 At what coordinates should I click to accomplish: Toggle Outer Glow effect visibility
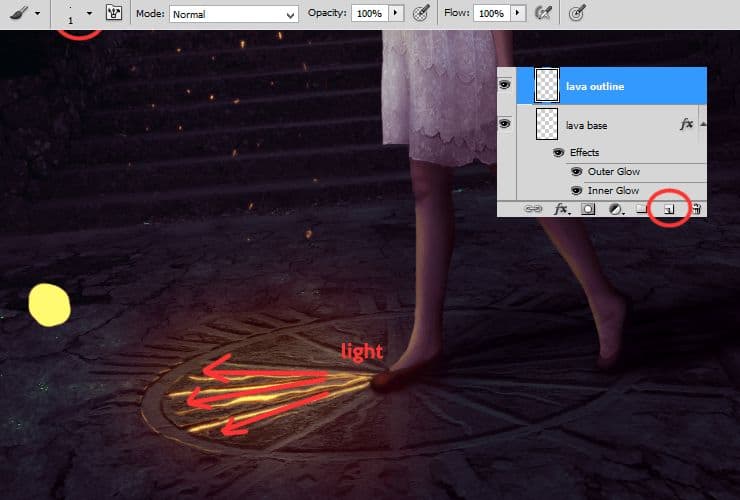coord(575,172)
